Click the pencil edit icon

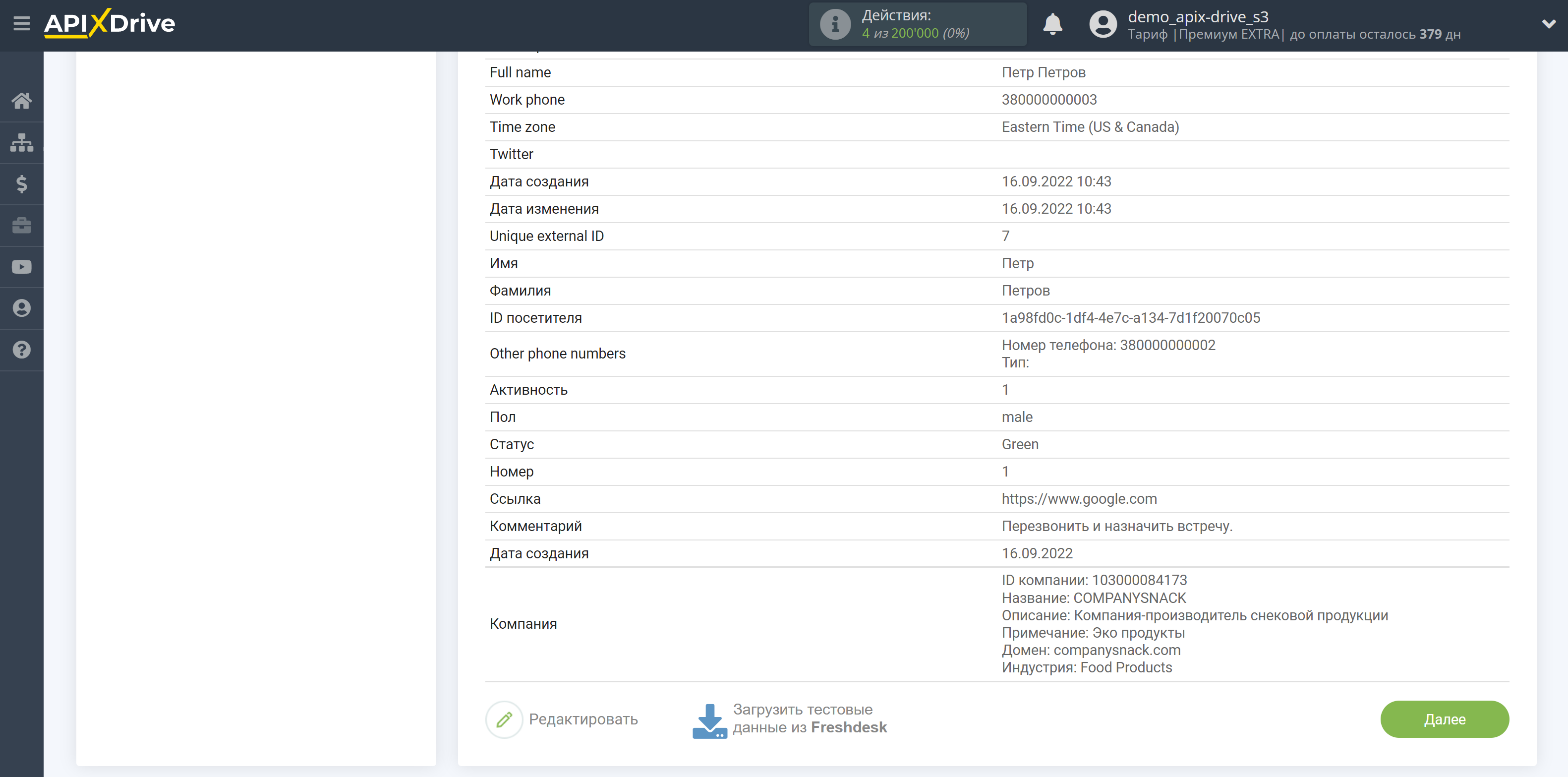click(504, 719)
